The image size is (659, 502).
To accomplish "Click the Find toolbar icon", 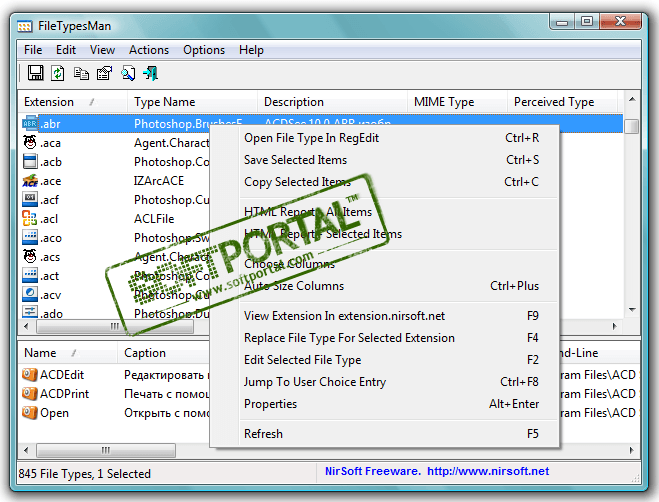I will coord(128,73).
